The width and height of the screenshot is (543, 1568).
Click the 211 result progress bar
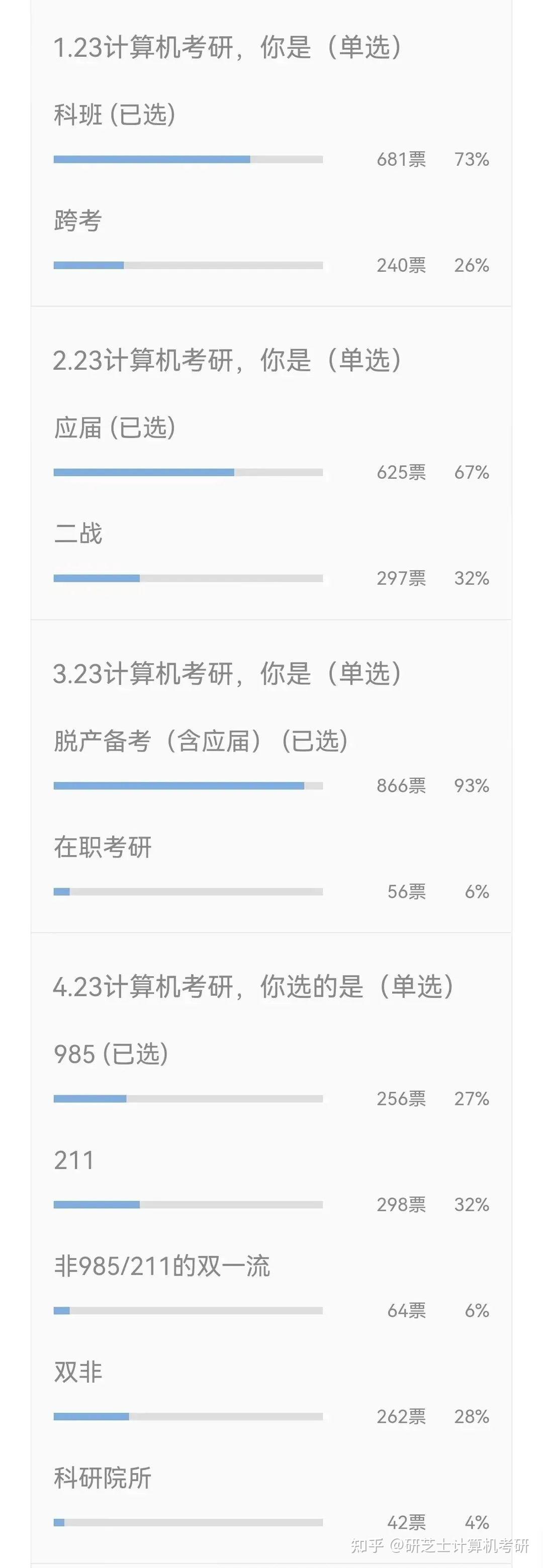pos(188,1205)
